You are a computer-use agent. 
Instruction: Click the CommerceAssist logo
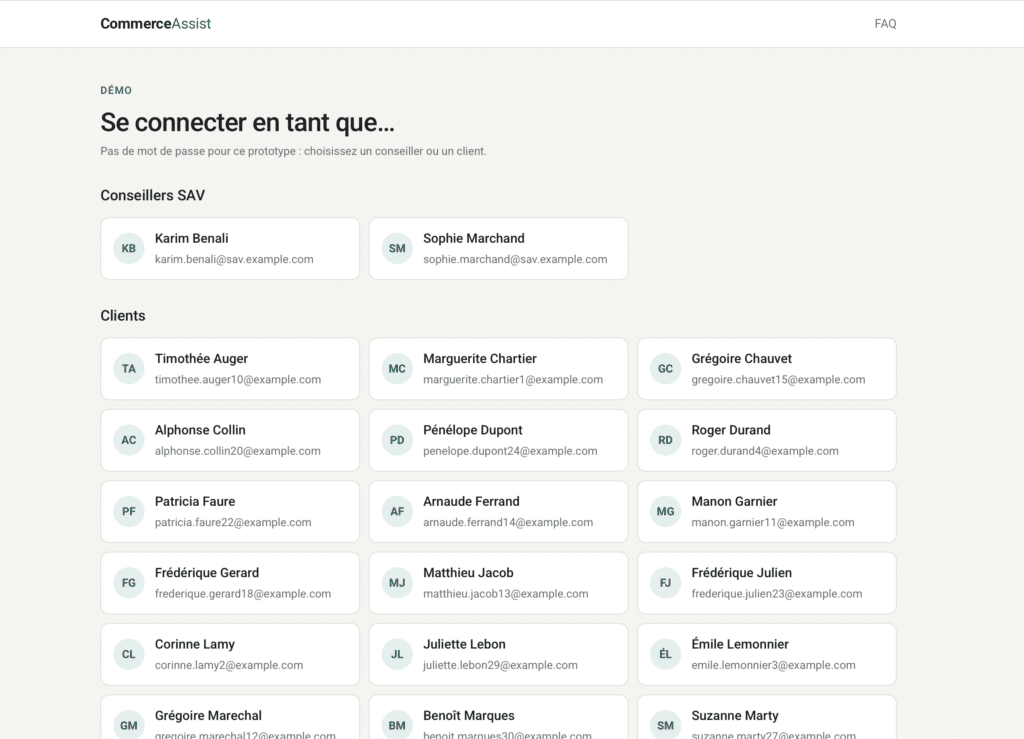(155, 24)
